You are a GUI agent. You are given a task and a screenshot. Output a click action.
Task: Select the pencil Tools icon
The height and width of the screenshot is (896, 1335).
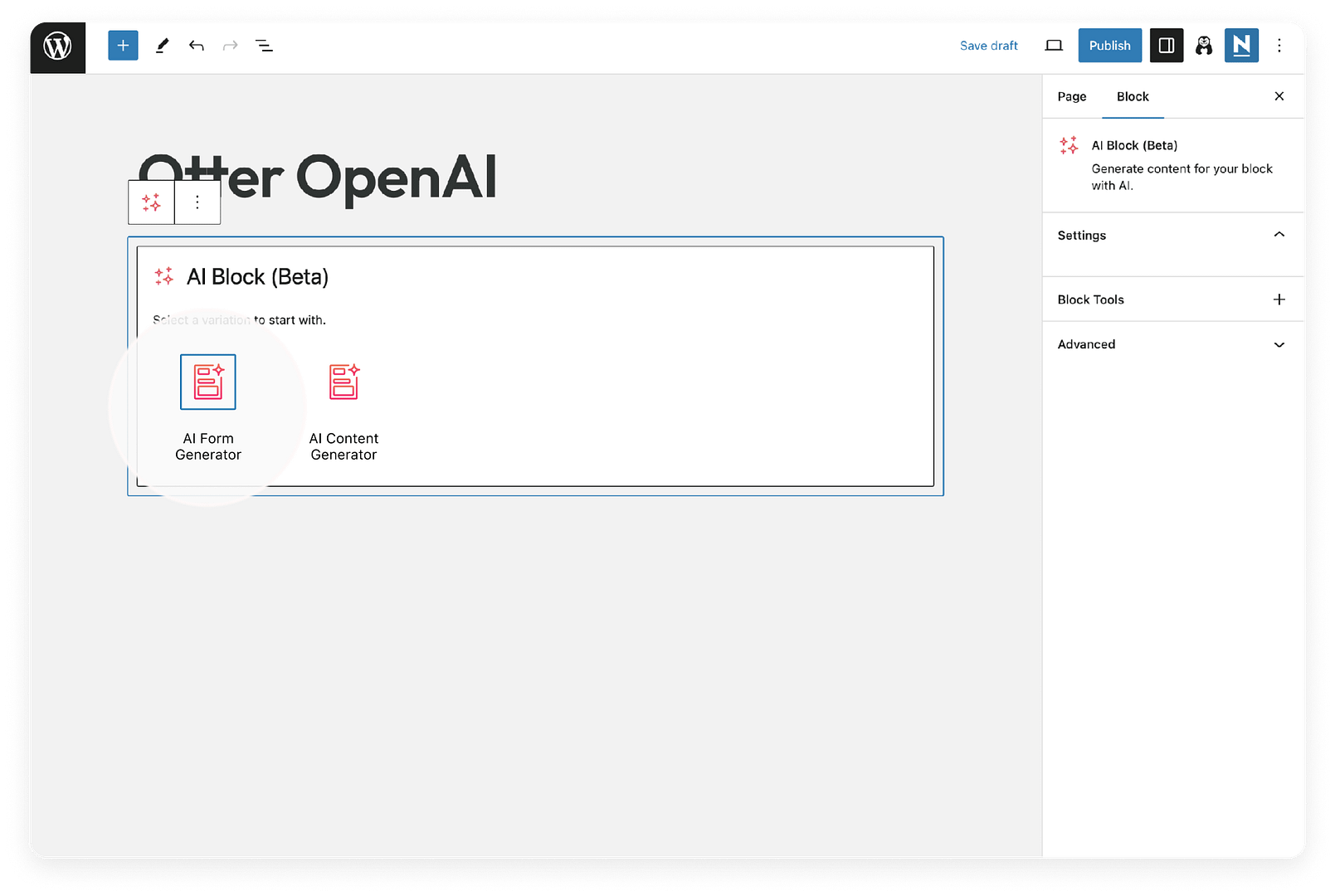click(162, 46)
